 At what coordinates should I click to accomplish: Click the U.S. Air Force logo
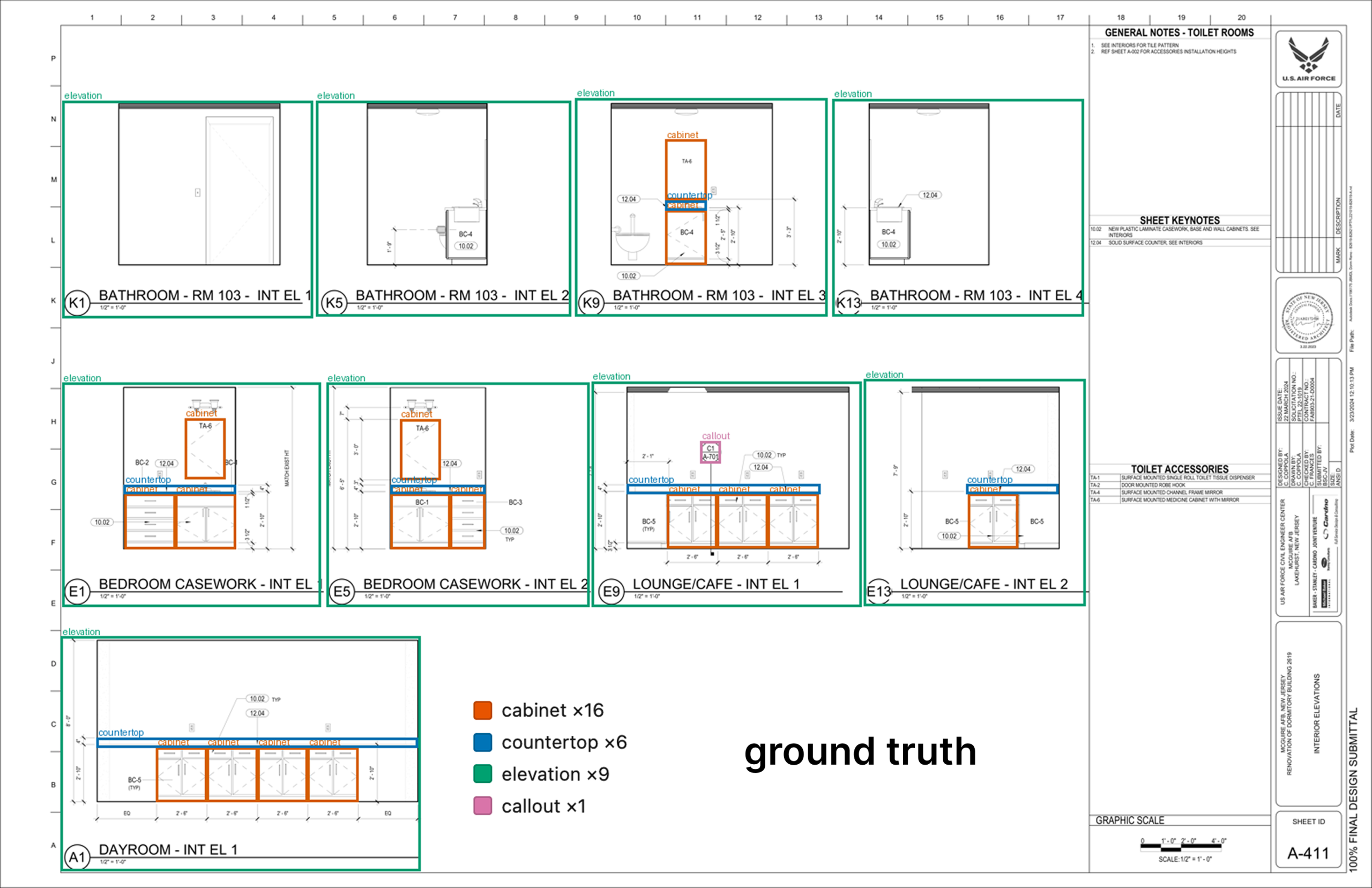1308,58
